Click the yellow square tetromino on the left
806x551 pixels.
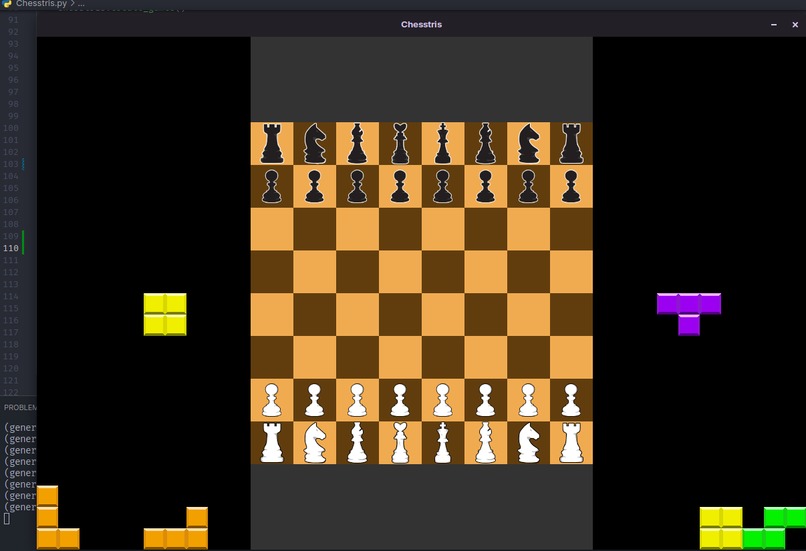pos(165,314)
